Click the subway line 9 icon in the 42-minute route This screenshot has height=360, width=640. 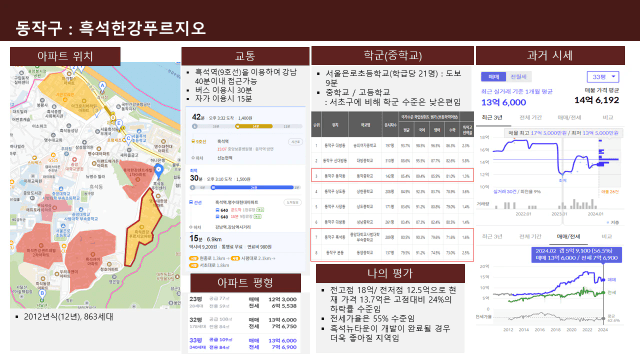coord(193,141)
